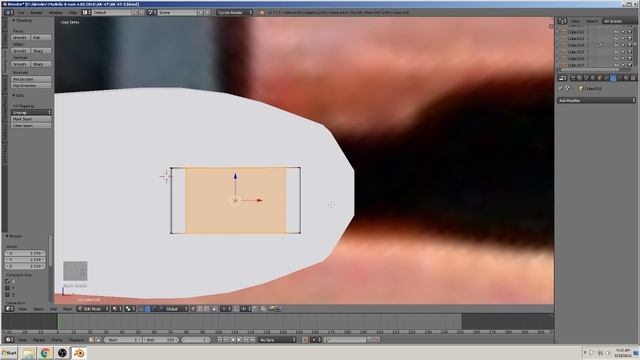Open the Timeline Playback menu
This screenshot has height=360, width=640.
(x=76, y=340)
